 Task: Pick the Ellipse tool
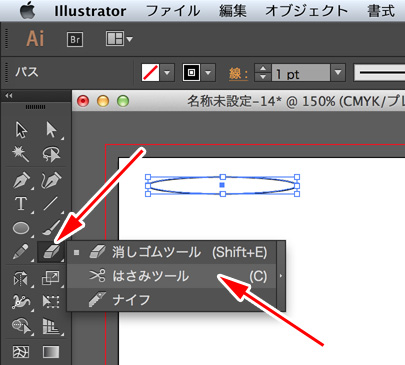click(x=21, y=228)
